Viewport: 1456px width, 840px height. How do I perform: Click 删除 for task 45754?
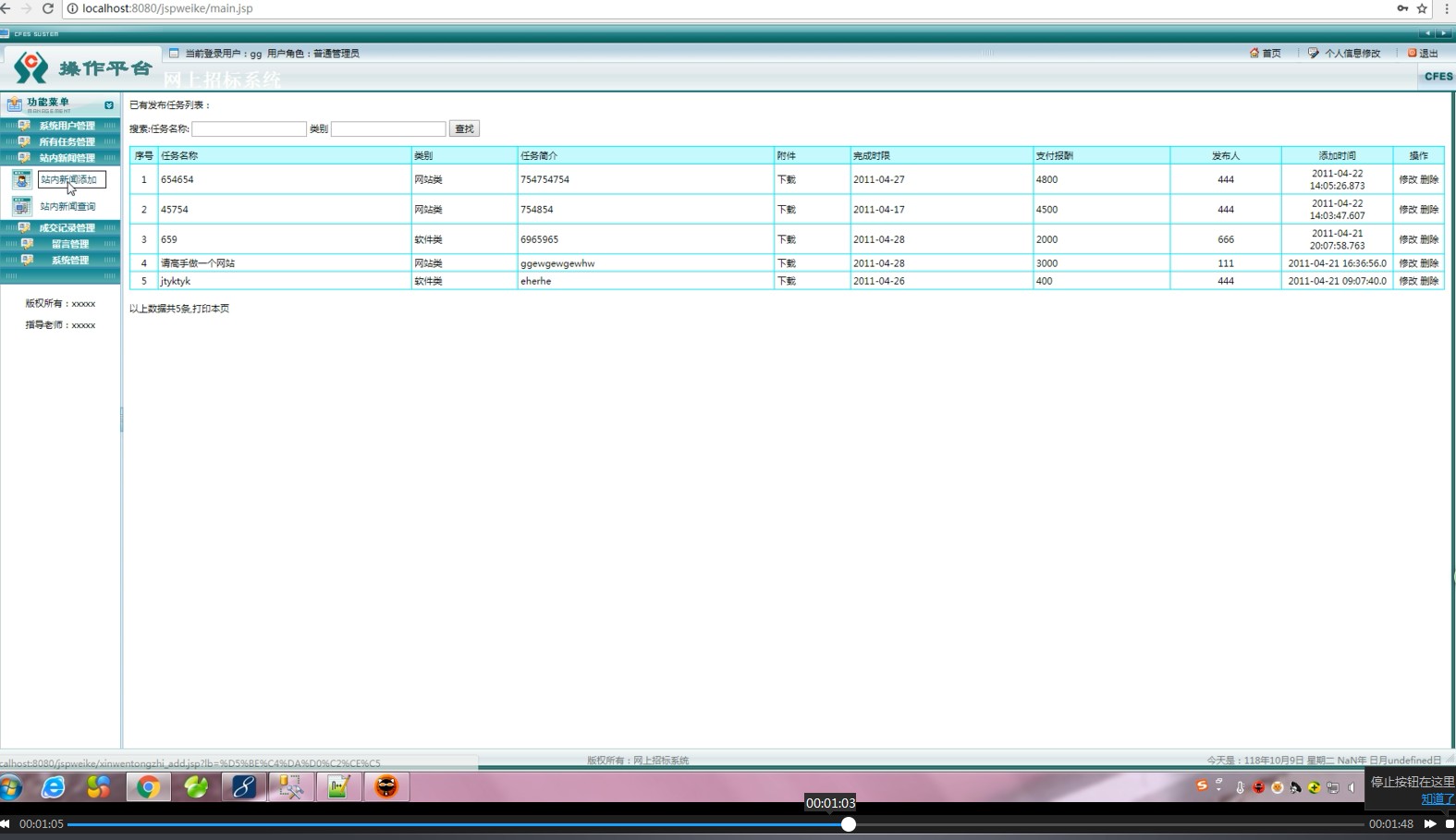pyautogui.click(x=1429, y=209)
